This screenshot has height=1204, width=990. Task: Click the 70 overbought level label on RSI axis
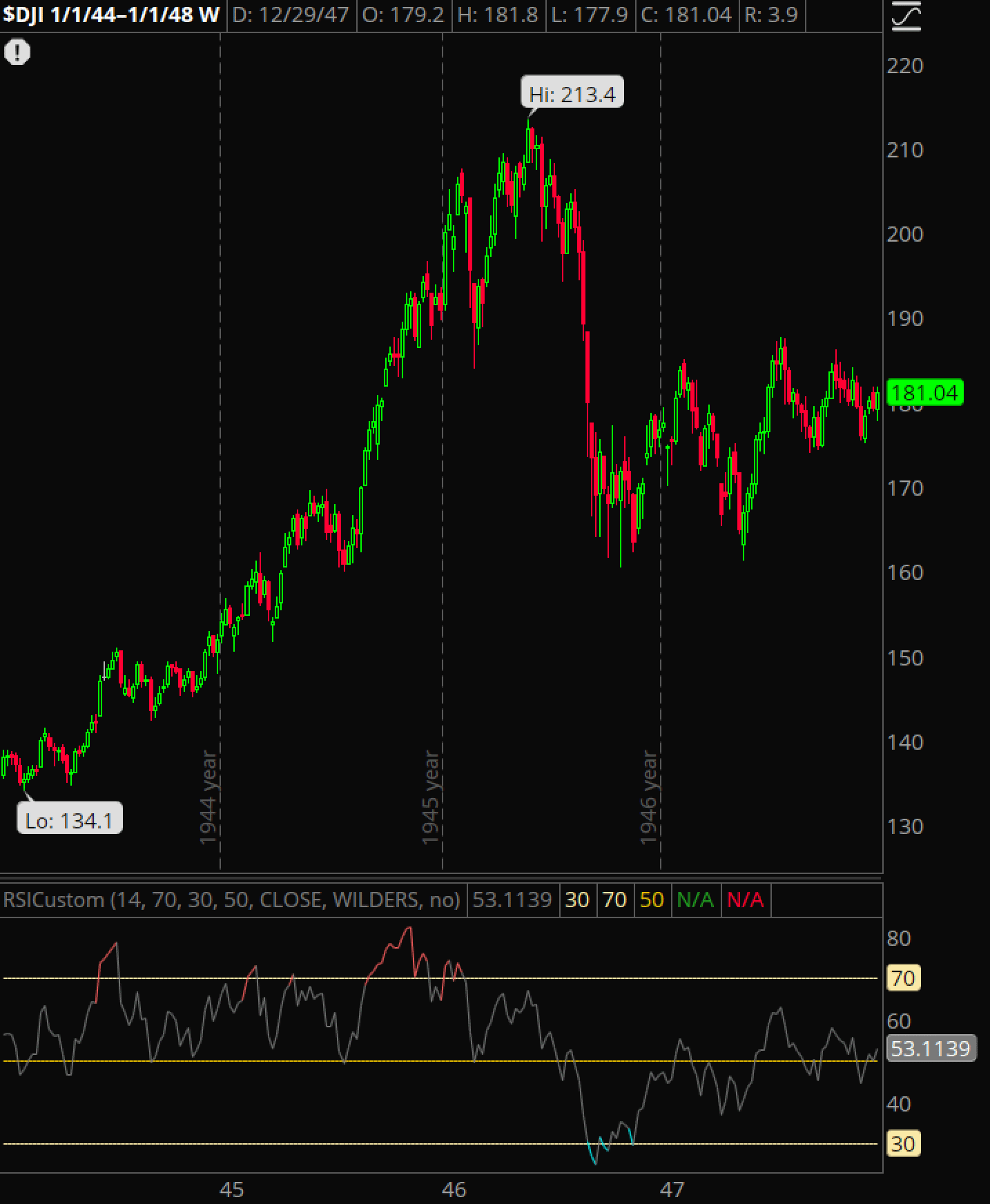(903, 978)
